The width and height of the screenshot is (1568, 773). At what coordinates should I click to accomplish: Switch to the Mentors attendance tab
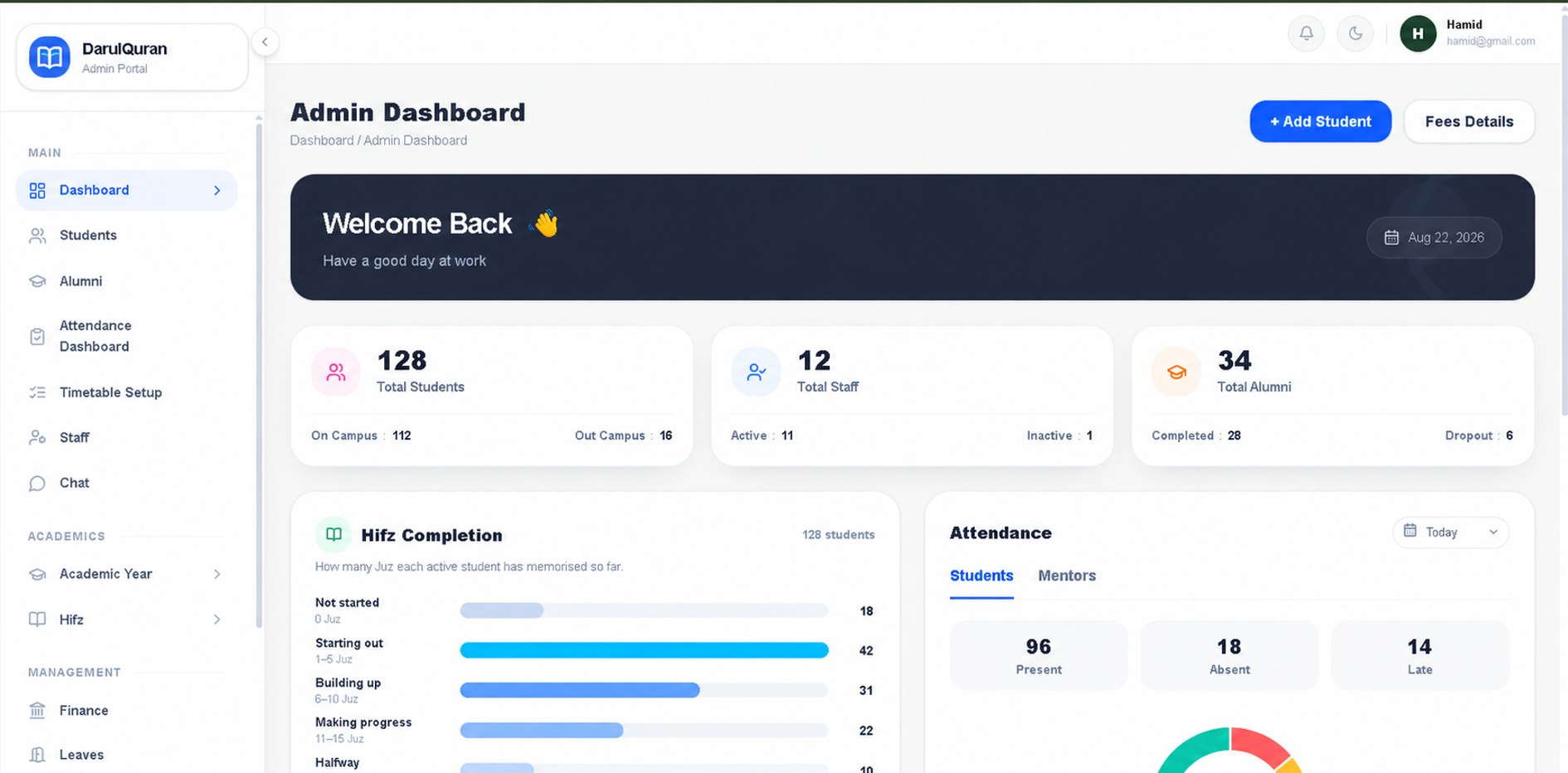[1067, 576]
